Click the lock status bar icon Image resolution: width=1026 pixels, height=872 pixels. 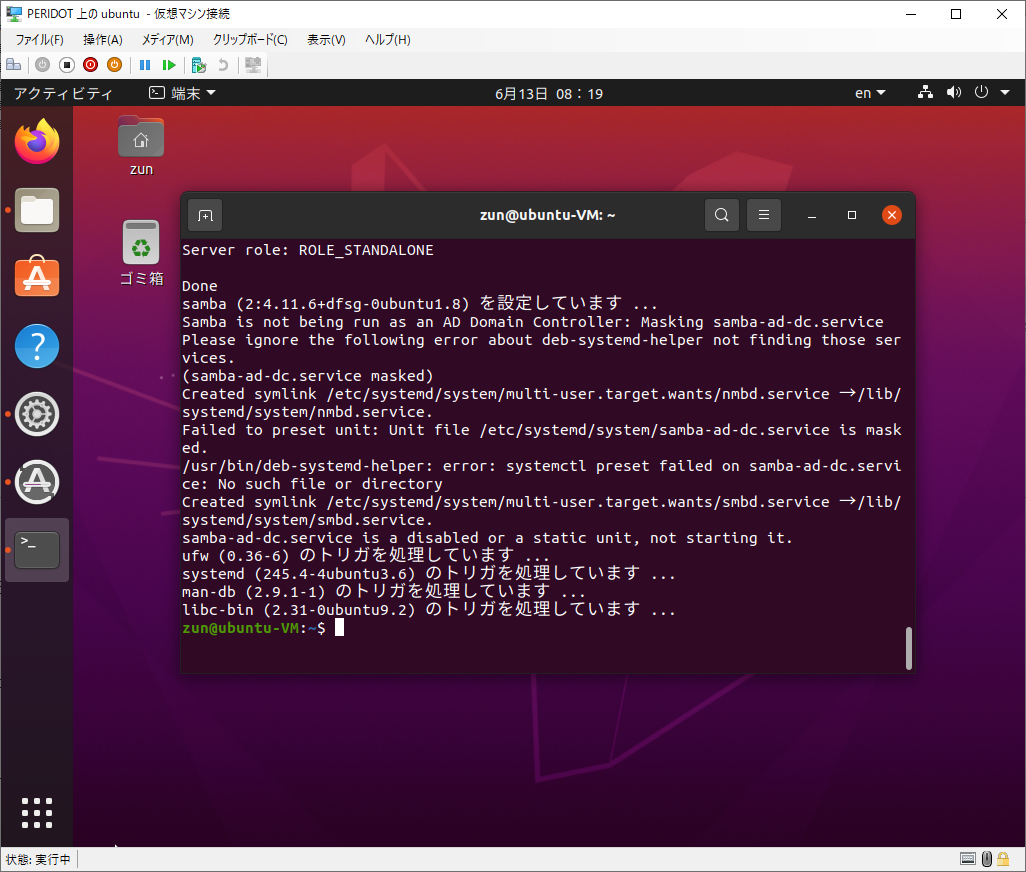(1003, 859)
